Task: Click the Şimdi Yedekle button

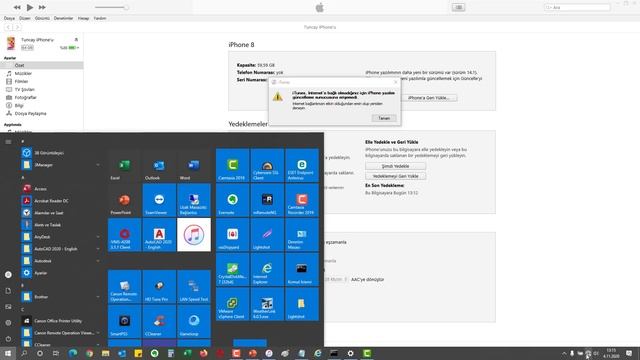Action: 395,166
